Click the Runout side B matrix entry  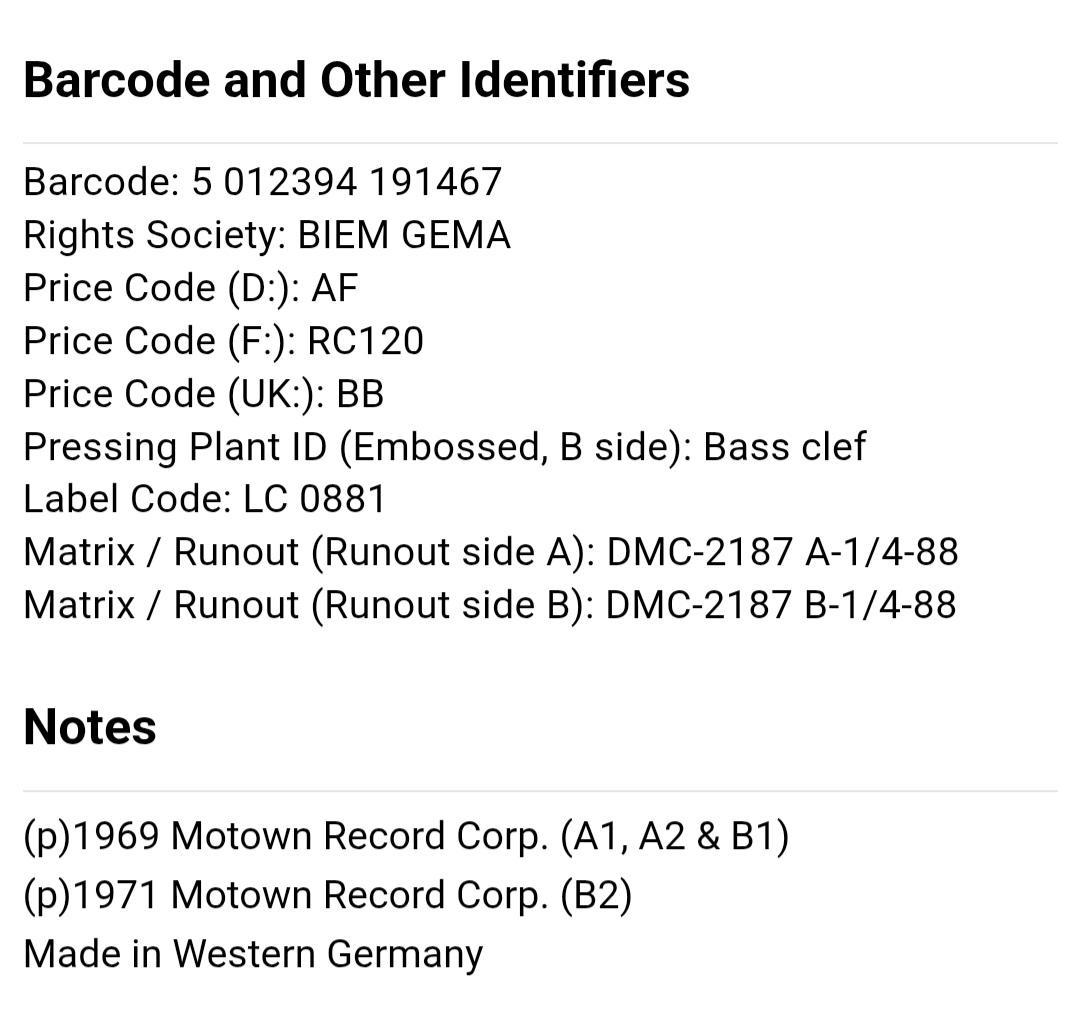[x=490, y=605]
